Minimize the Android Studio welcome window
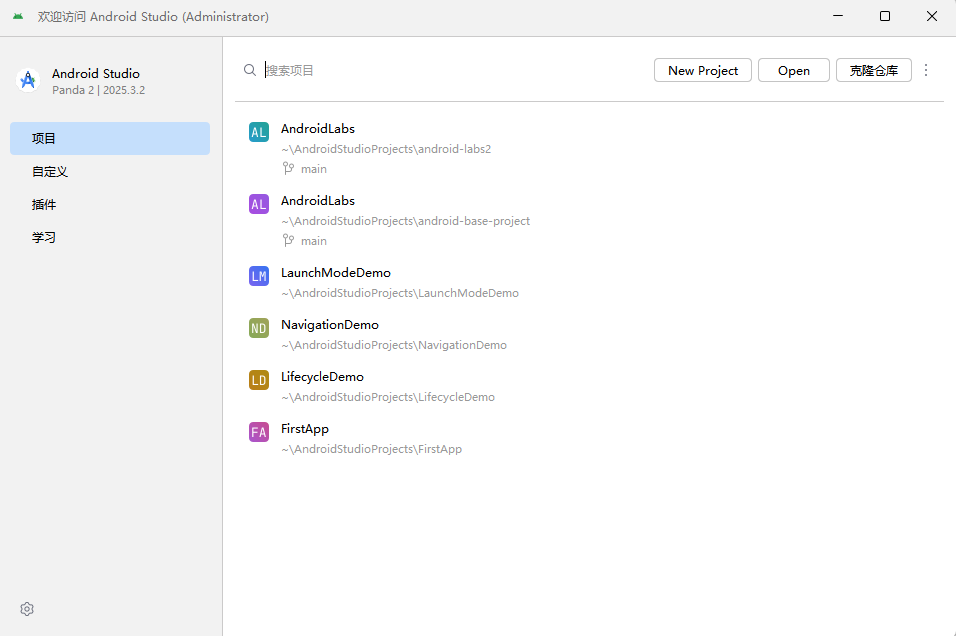The height and width of the screenshot is (636, 956). [x=838, y=16]
